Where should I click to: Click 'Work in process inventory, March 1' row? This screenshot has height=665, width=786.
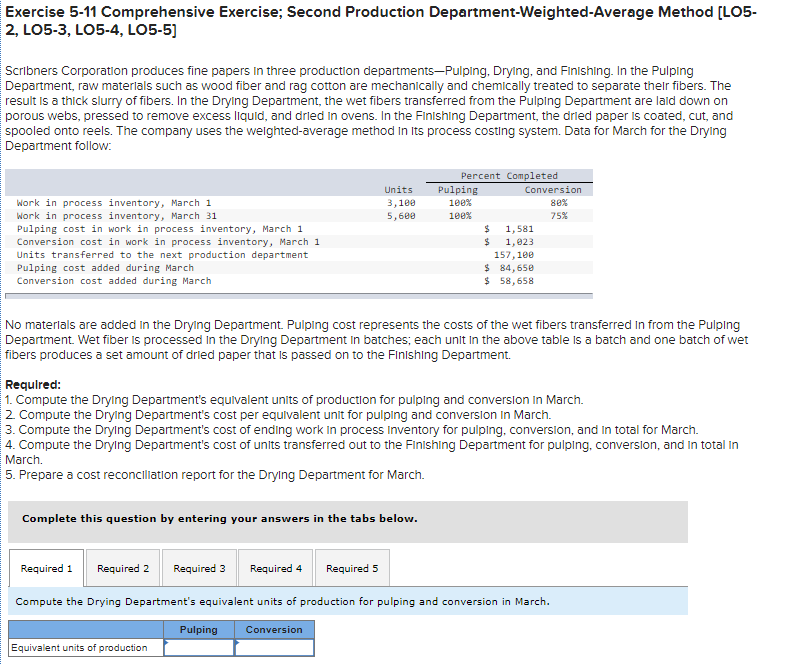[299, 203]
